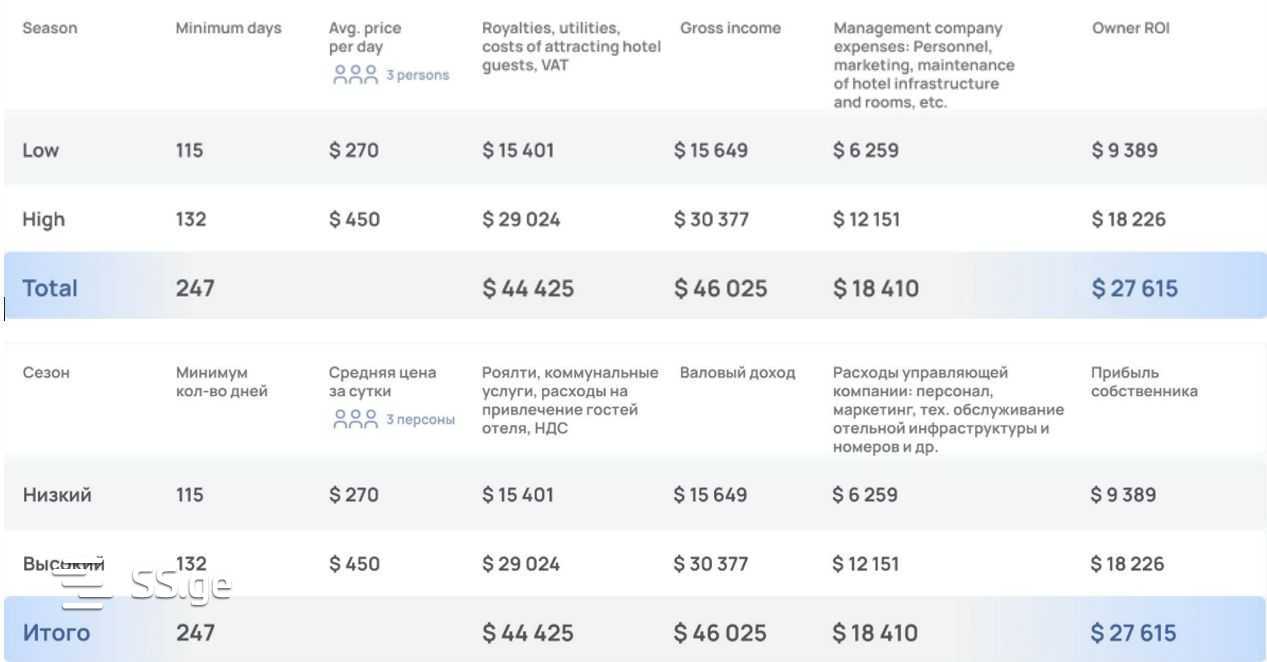Select the "Валовый доход" column header
The image size is (1267, 662).
pos(737,373)
